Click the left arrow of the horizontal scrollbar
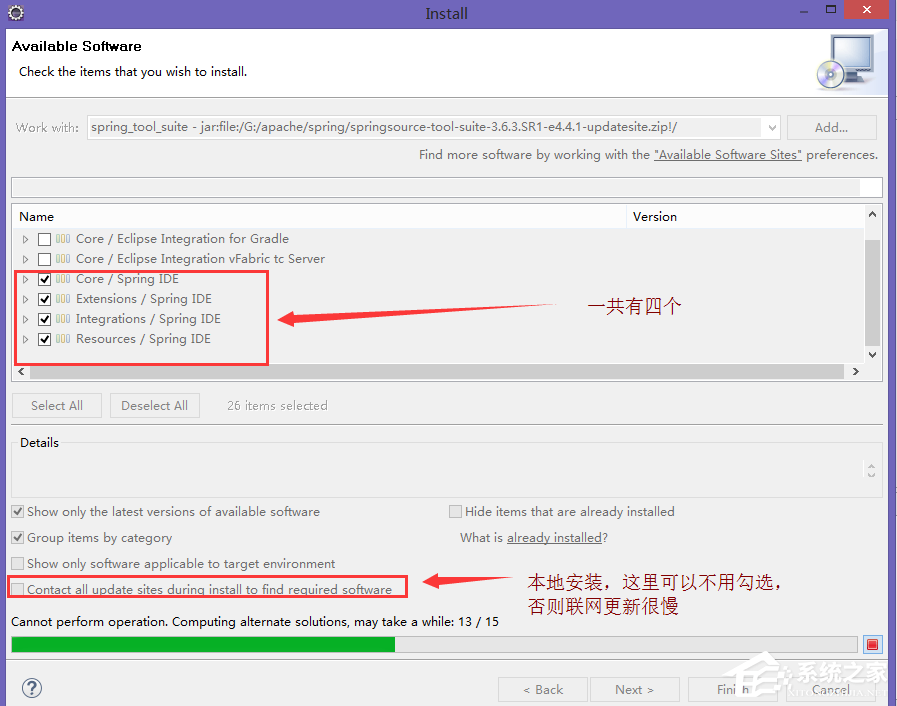The width and height of the screenshot is (897, 706). [21, 371]
